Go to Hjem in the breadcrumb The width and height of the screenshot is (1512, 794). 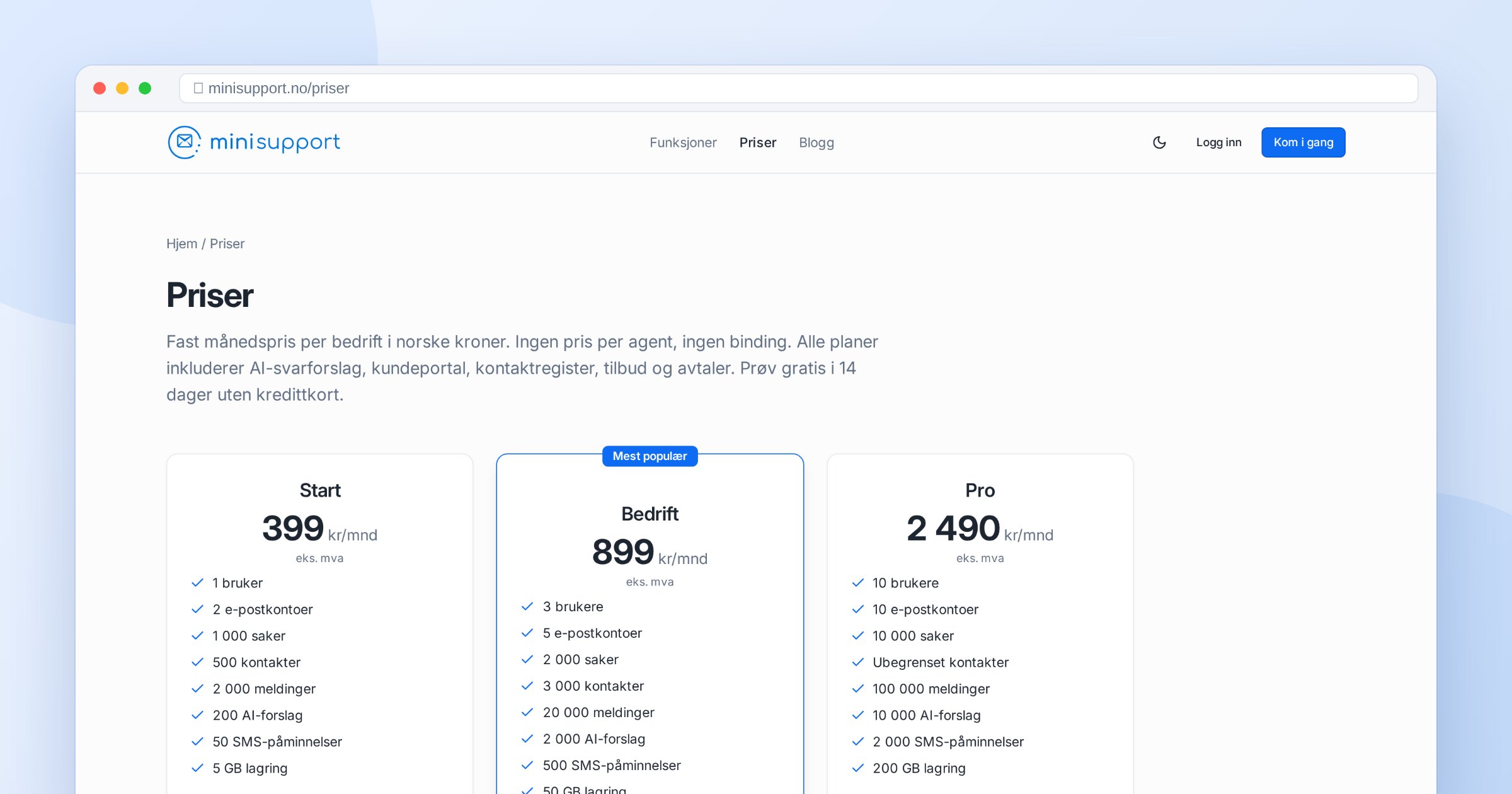pyautogui.click(x=181, y=244)
